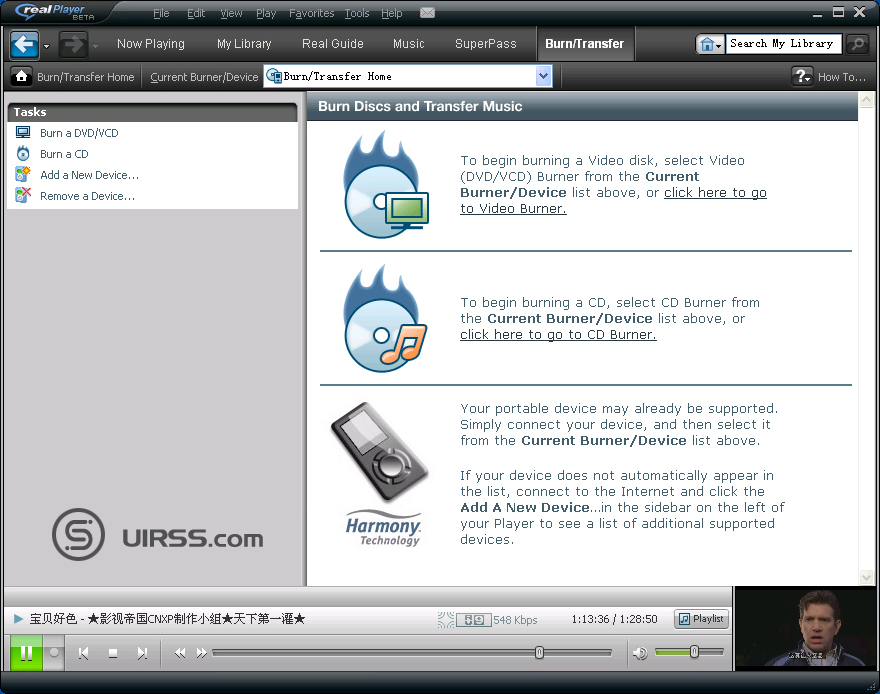
Task: Click the play indicator beside track title
Action: pos(18,619)
